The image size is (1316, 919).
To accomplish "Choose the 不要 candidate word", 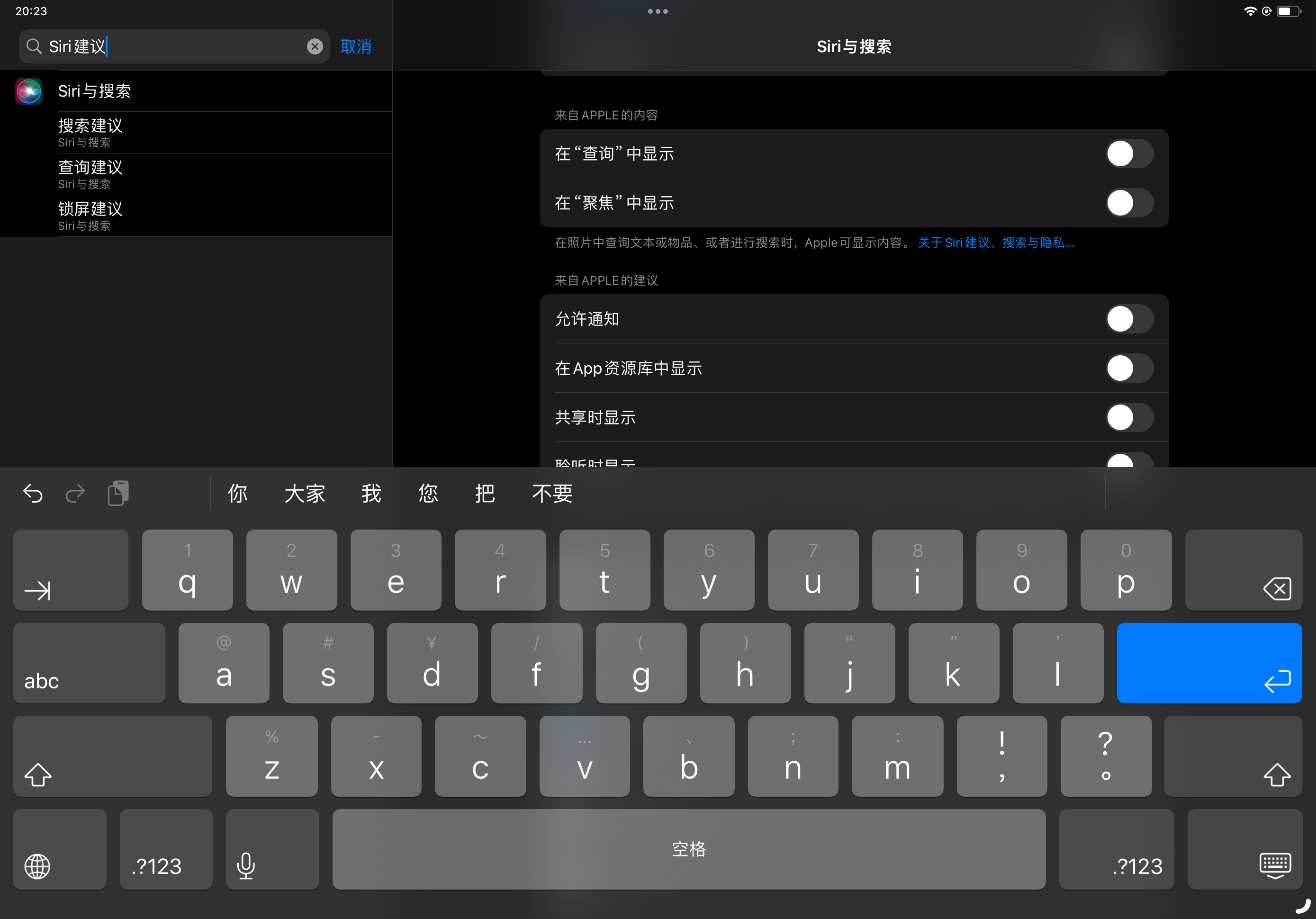I will coord(552,493).
